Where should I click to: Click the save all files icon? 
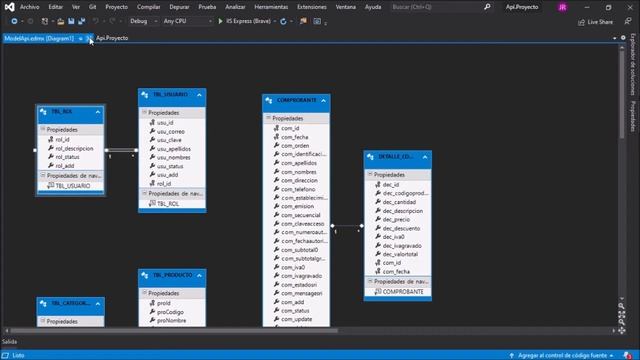pos(82,21)
